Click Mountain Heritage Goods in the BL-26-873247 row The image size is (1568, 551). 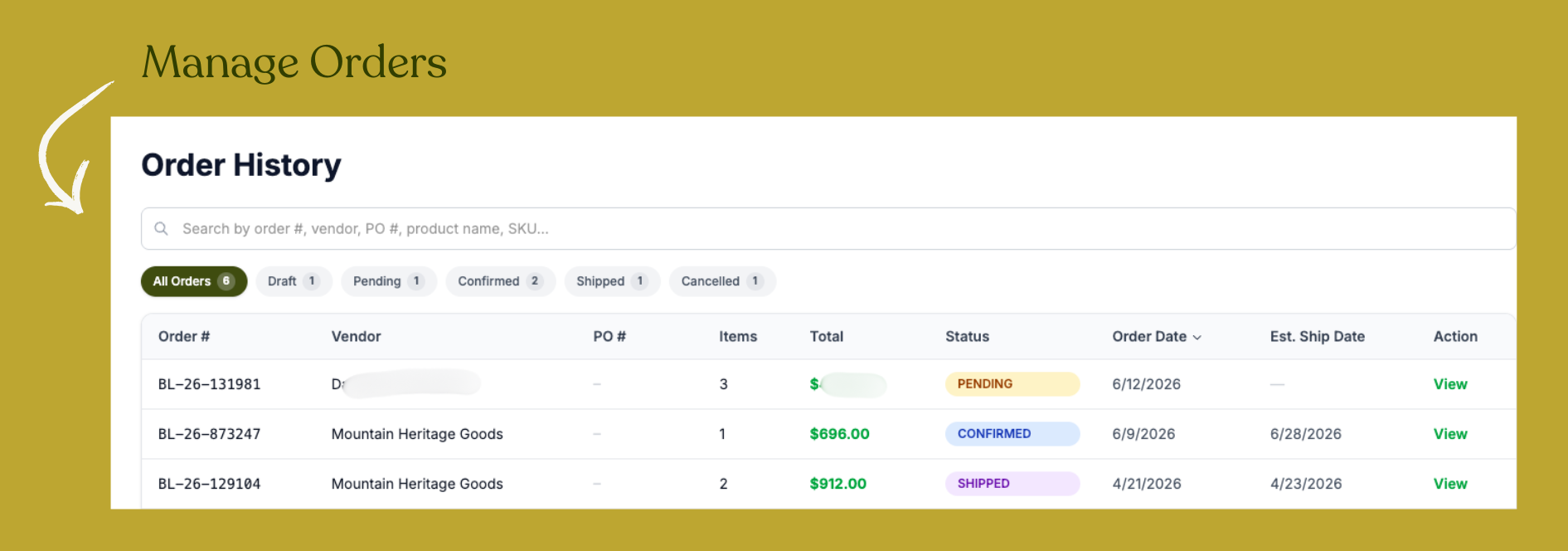417,434
